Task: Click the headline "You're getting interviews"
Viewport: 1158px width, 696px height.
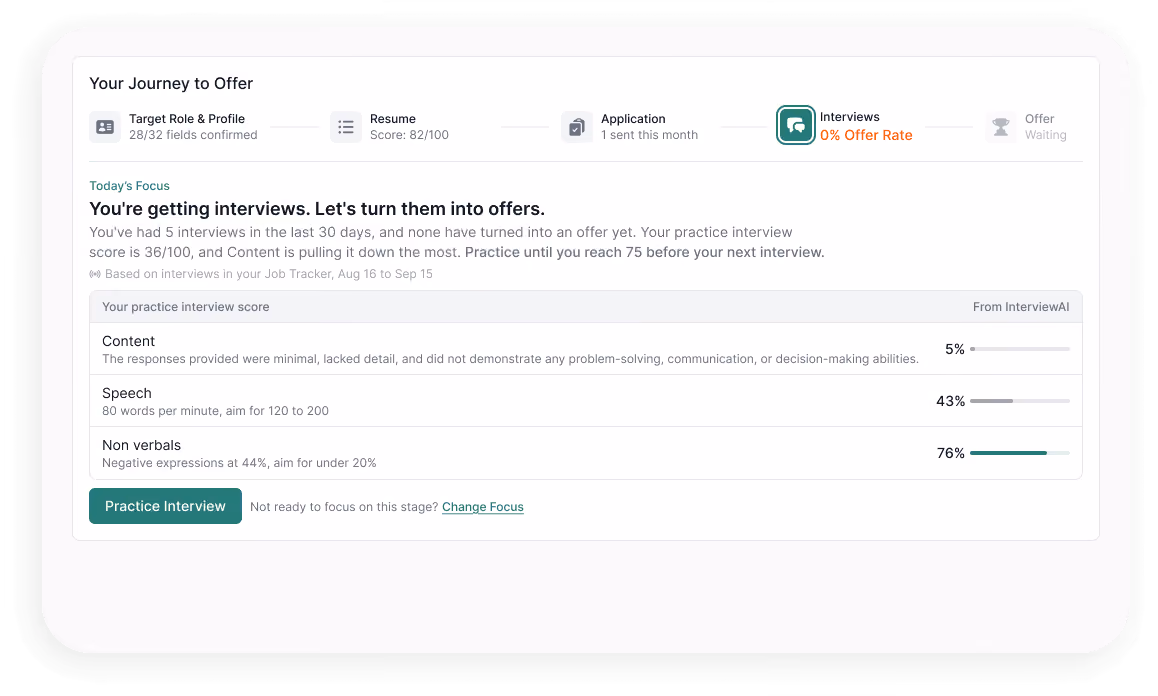Action: (317, 209)
